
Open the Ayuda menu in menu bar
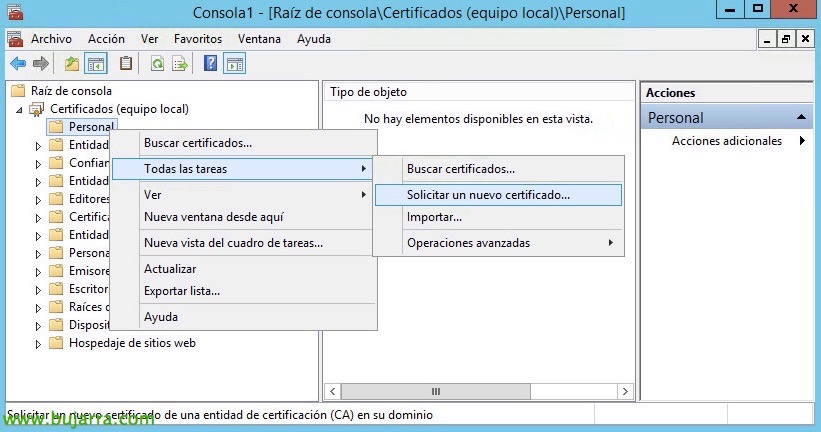coord(314,39)
